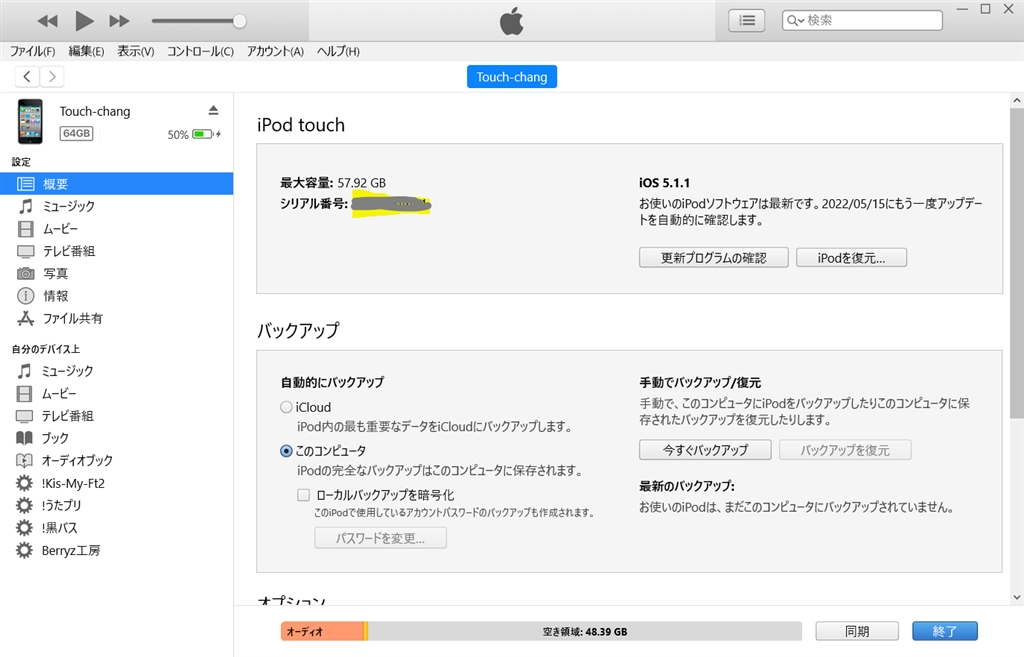Click パスワードを変更... button

pos(380,538)
